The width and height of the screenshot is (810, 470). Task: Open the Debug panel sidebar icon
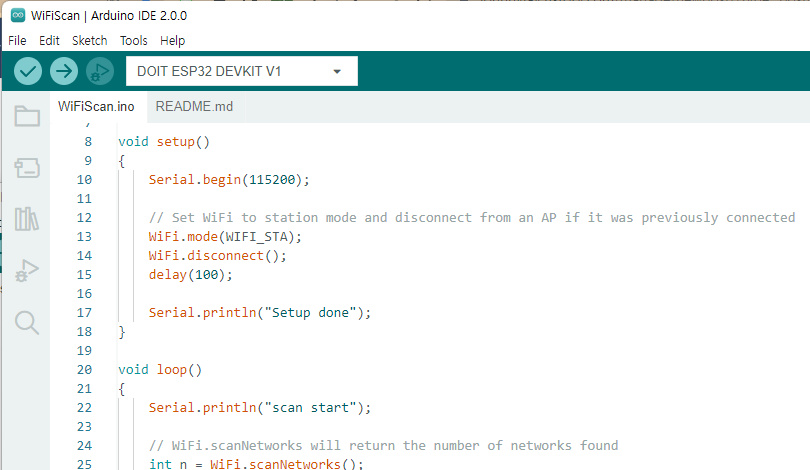coord(27,270)
